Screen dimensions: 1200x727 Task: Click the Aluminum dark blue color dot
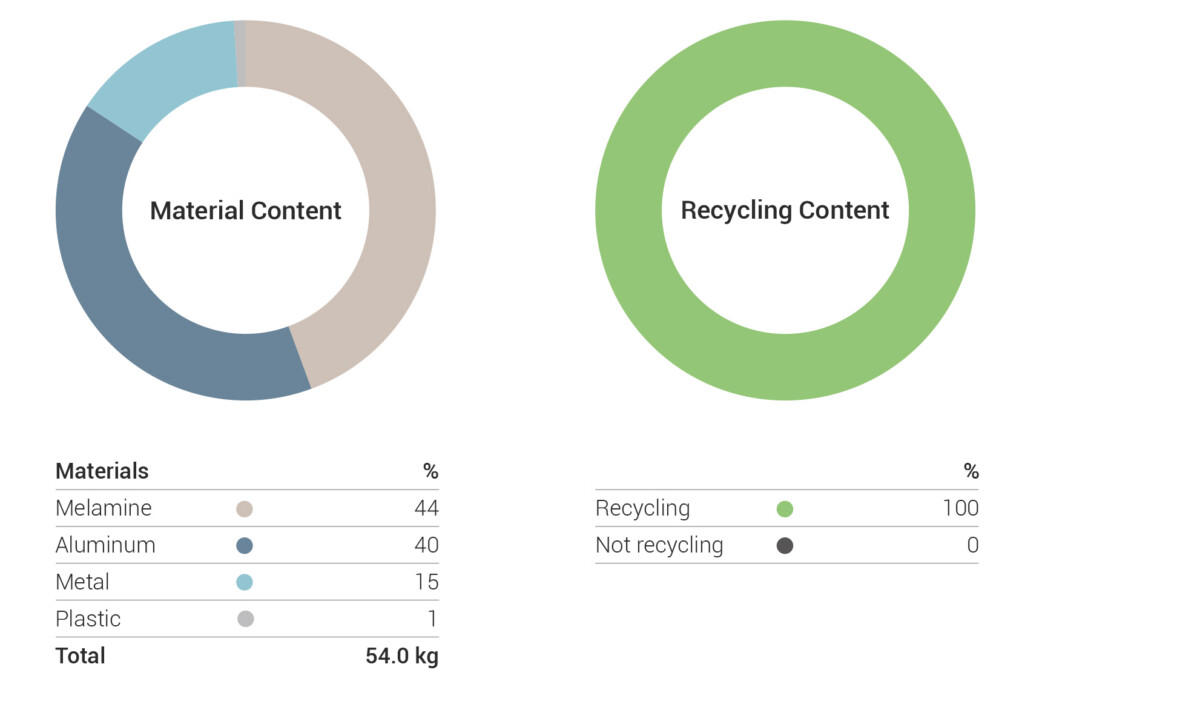click(x=245, y=546)
